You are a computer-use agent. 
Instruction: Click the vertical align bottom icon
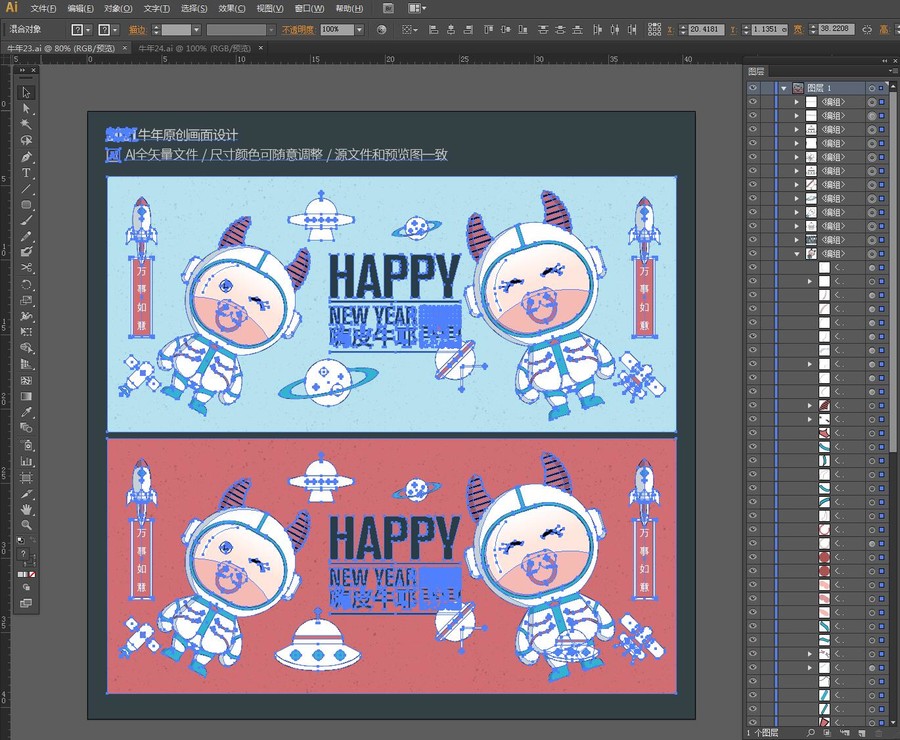coord(522,29)
